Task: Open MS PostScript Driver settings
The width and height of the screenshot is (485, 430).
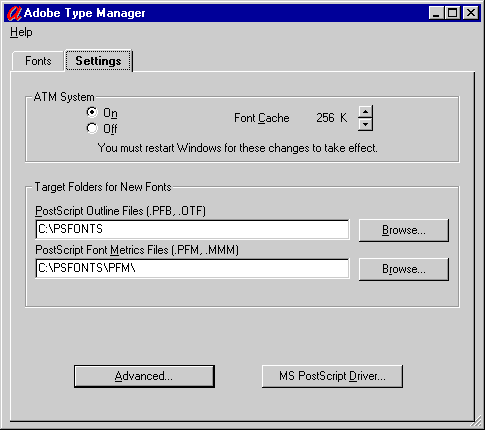Action: 332,376
